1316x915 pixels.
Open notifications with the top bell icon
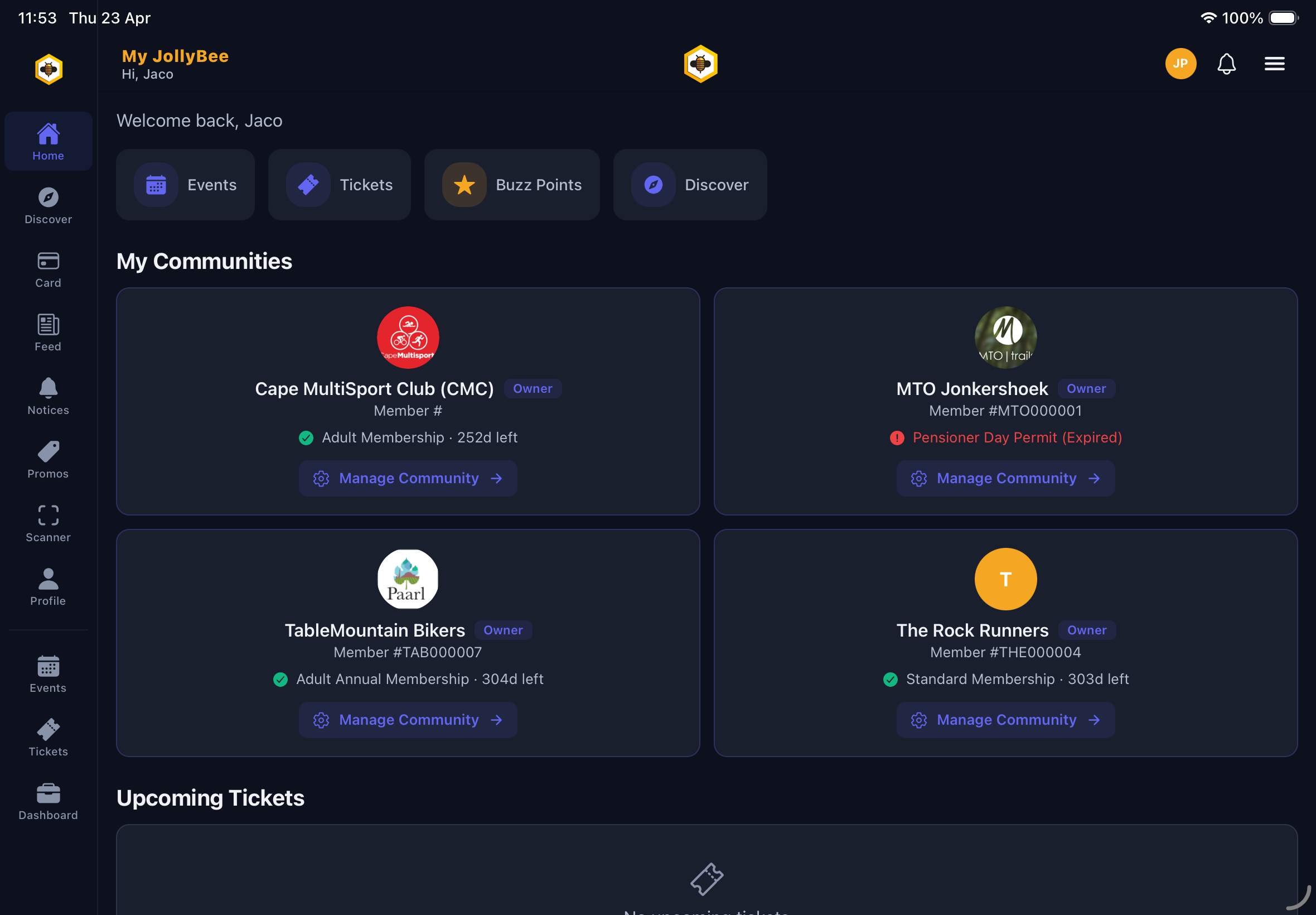[x=1226, y=64]
